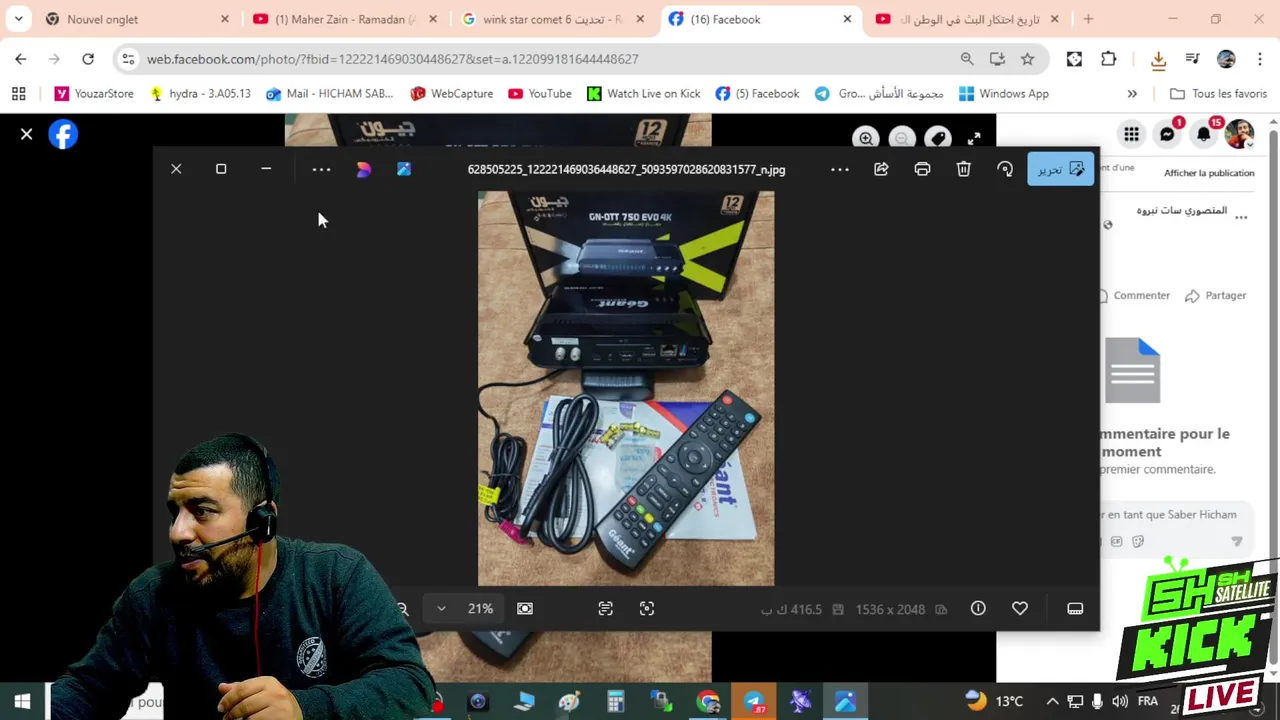Rotate the image in Photos viewer
The image size is (1280, 720).
1005,169
